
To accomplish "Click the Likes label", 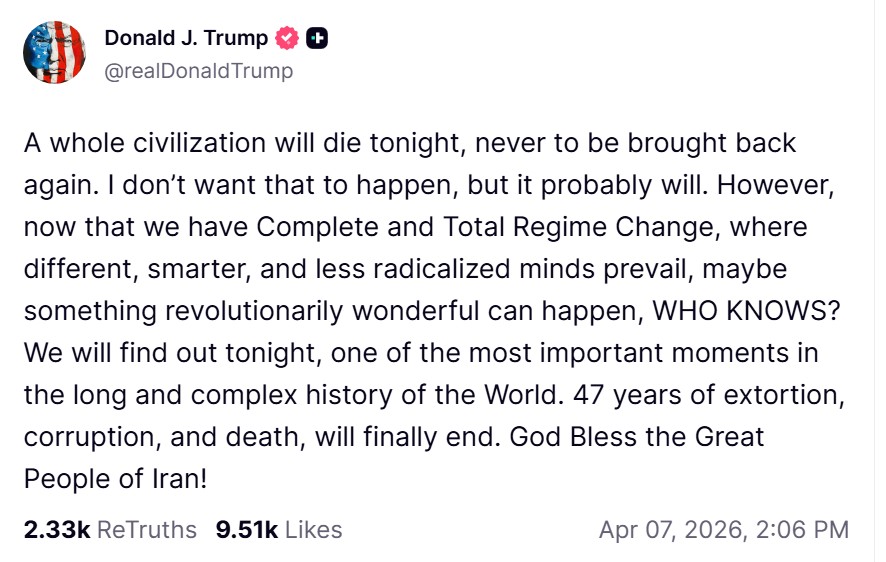I will 313,529.
